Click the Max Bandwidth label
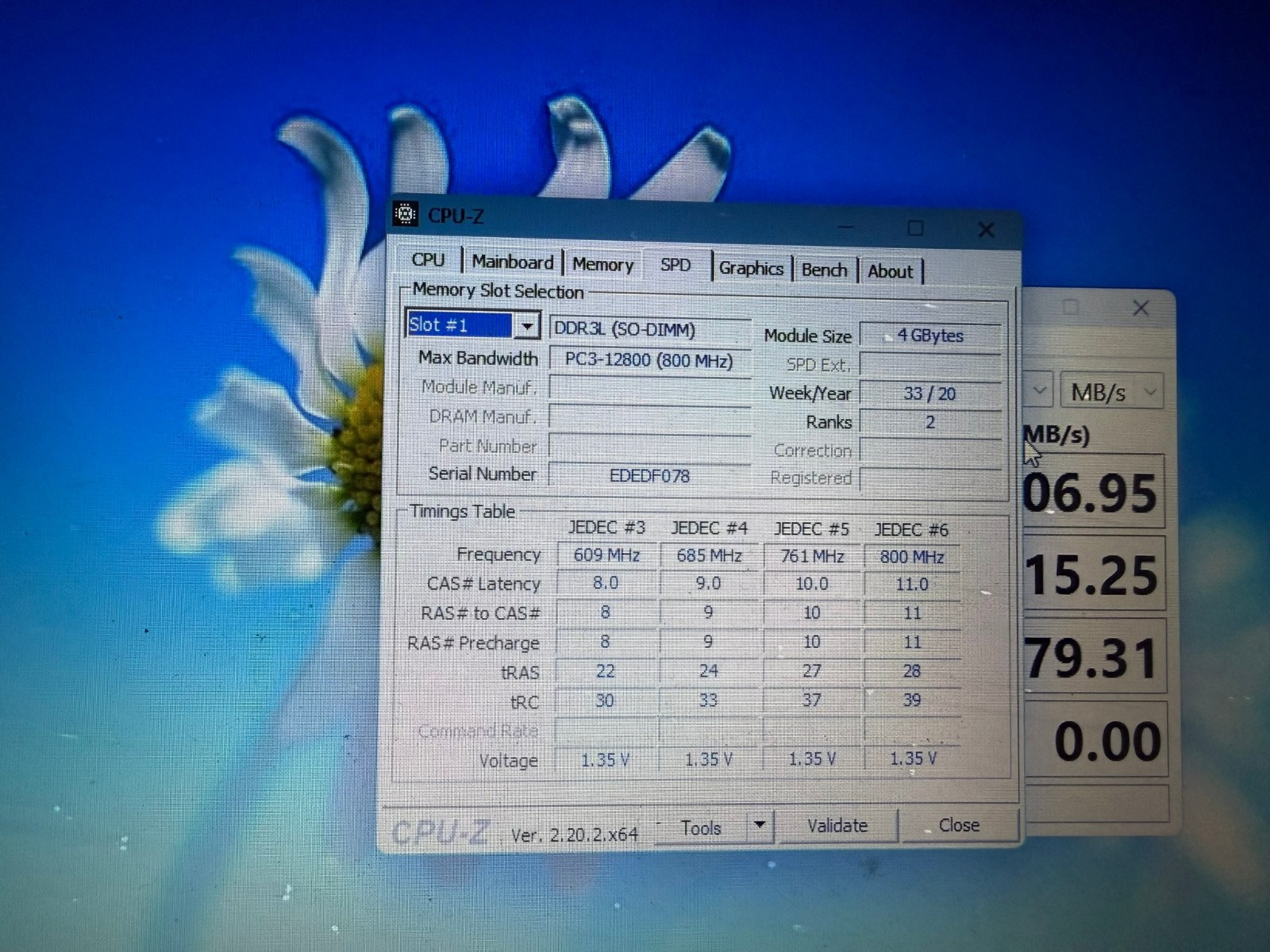The image size is (1270, 952). (x=478, y=359)
